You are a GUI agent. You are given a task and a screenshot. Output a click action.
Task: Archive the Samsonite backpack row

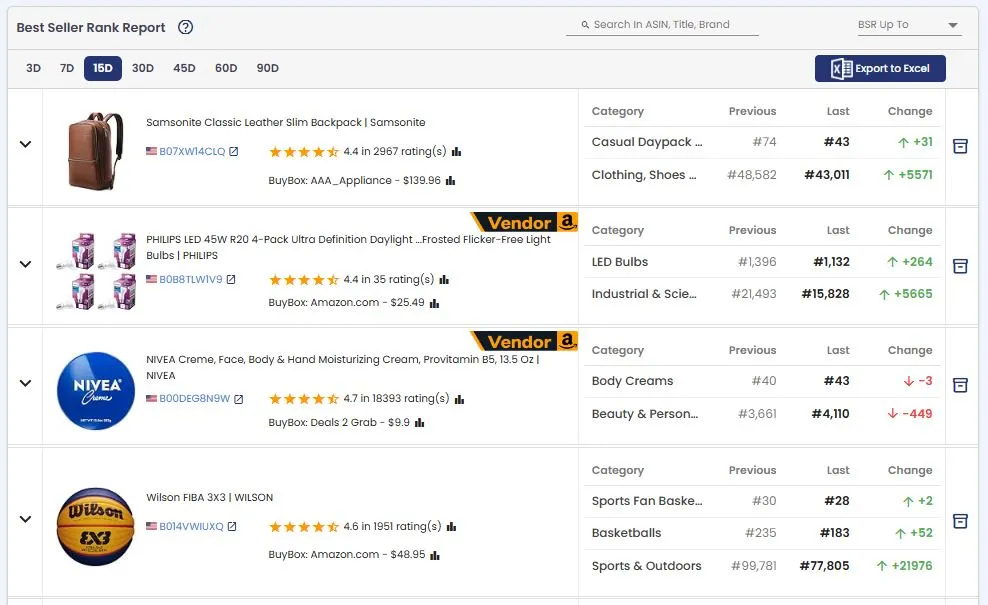(x=960, y=146)
